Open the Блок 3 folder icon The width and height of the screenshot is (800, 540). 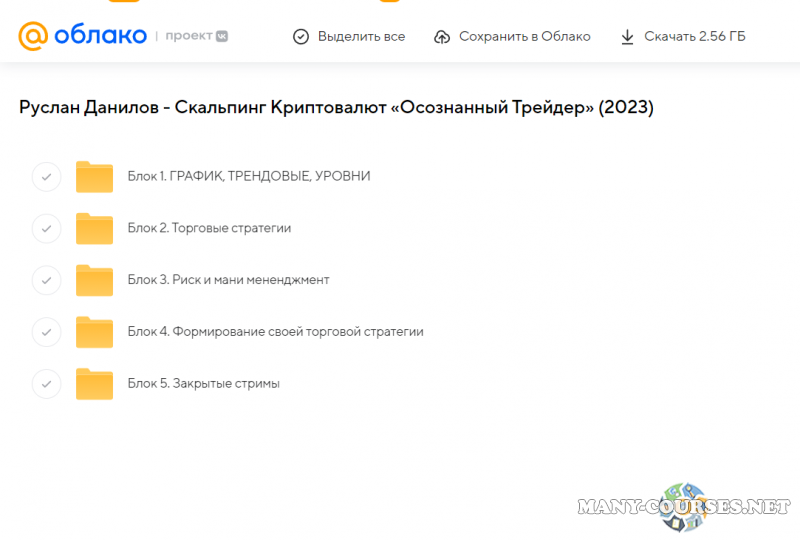pos(95,281)
